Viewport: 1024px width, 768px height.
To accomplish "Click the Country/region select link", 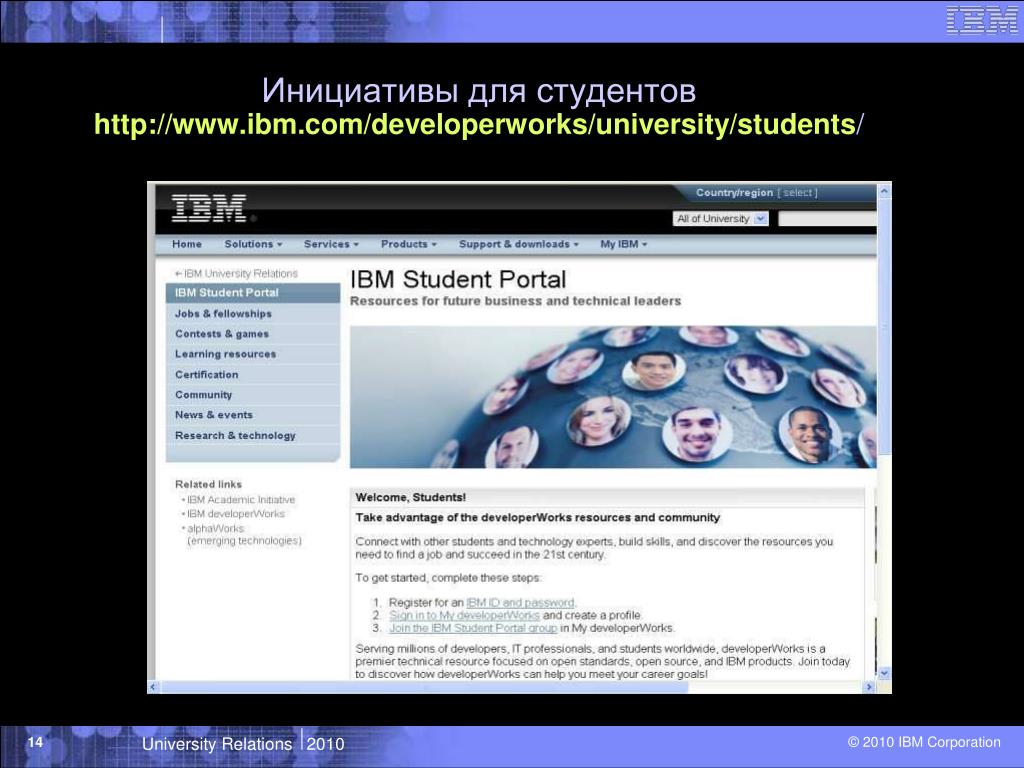I will point(797,193).
